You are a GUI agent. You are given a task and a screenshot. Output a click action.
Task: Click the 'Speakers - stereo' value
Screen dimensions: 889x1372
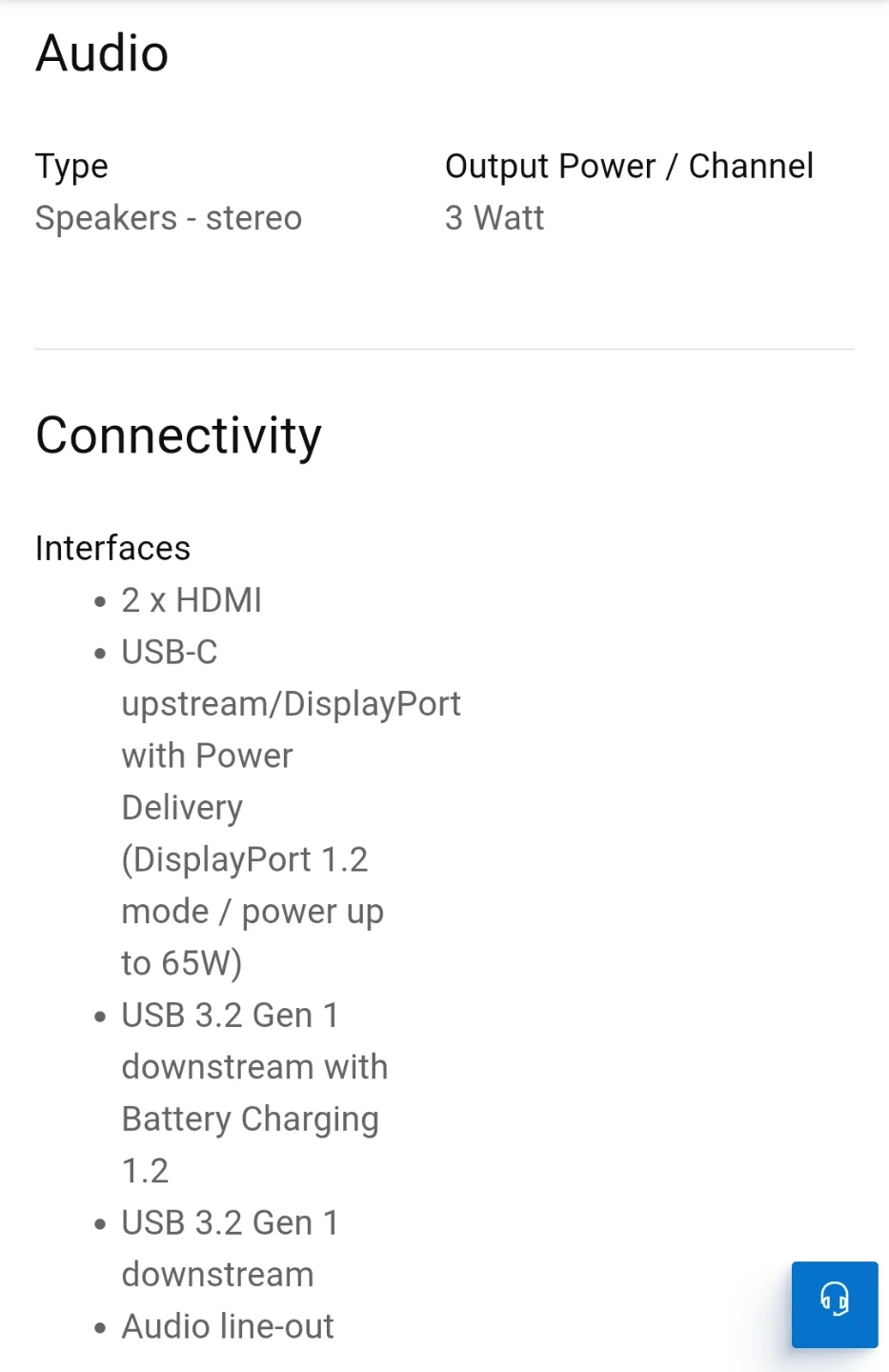(169, 218)
